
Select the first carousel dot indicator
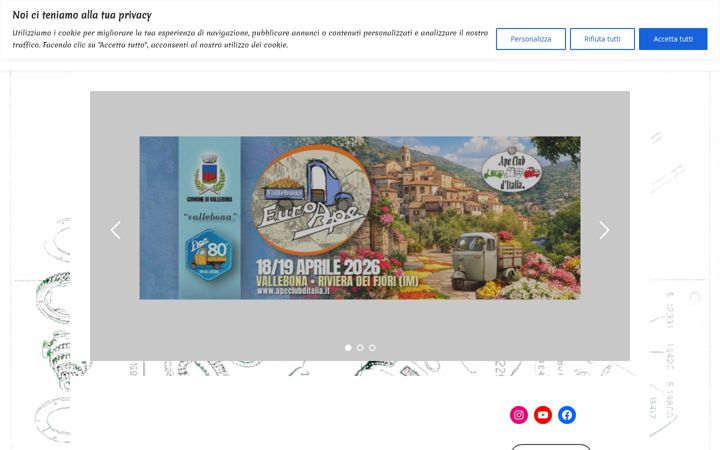pos(348,348)
